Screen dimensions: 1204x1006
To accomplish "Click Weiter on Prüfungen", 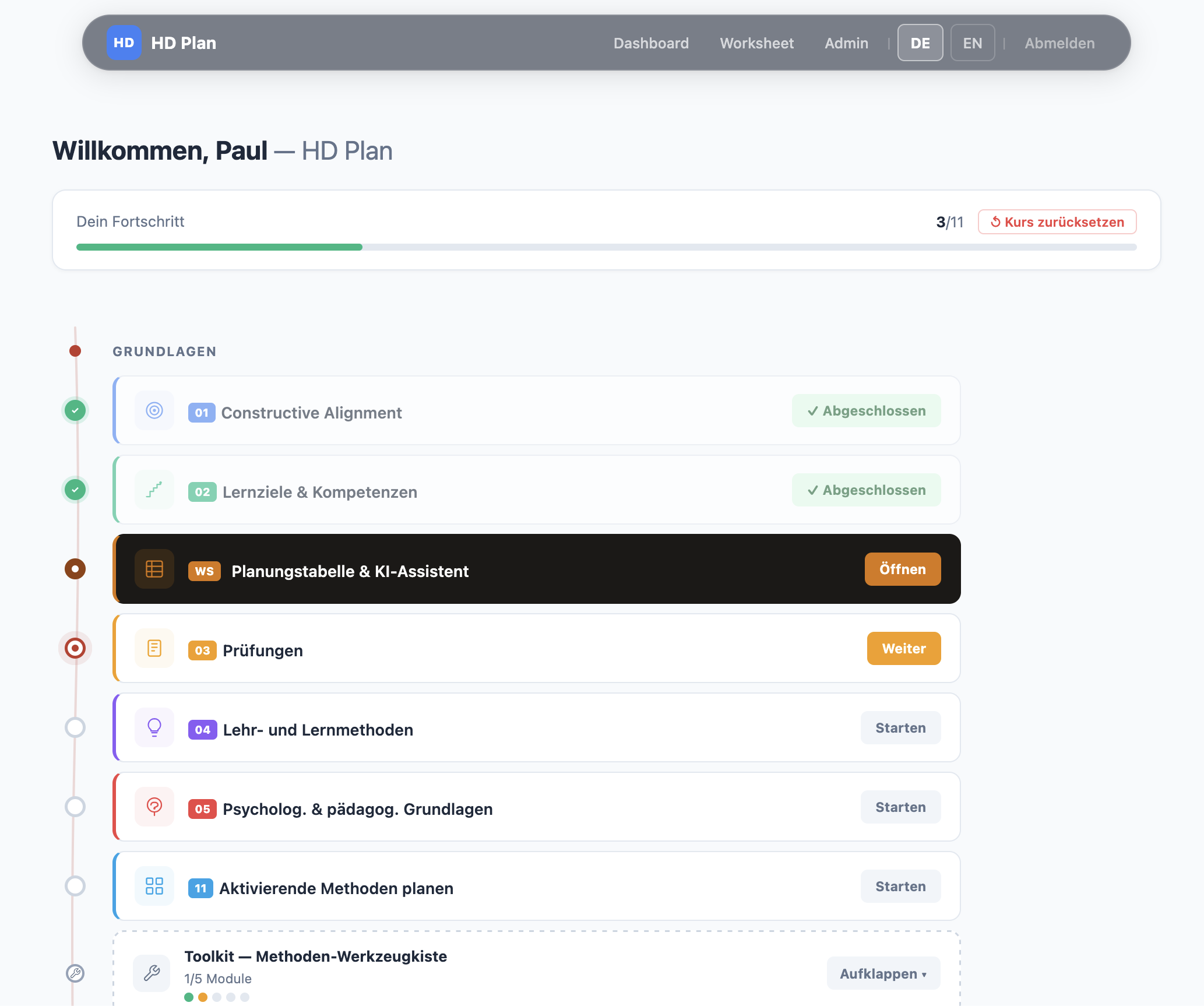I will click(903, 649).
